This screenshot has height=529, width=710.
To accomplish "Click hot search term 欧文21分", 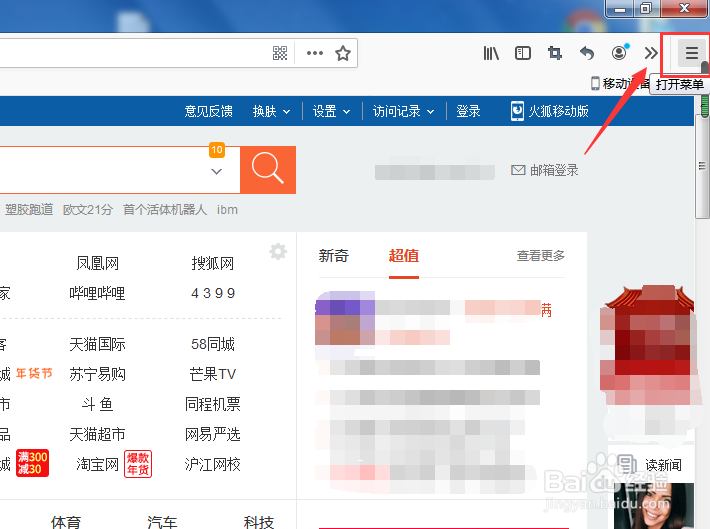I will pos(87,210).
